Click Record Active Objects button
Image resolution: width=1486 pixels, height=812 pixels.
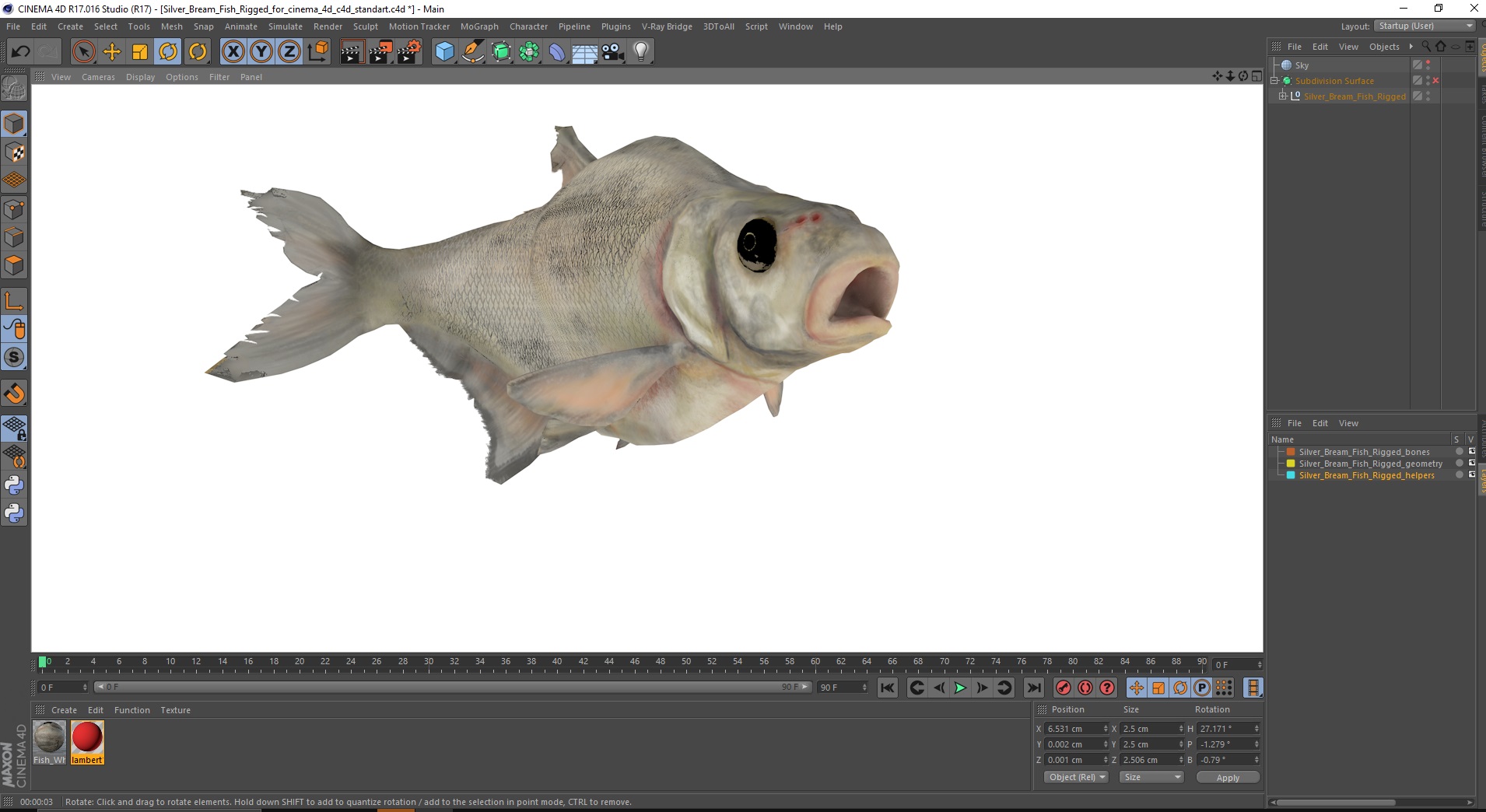[1063, 688]
